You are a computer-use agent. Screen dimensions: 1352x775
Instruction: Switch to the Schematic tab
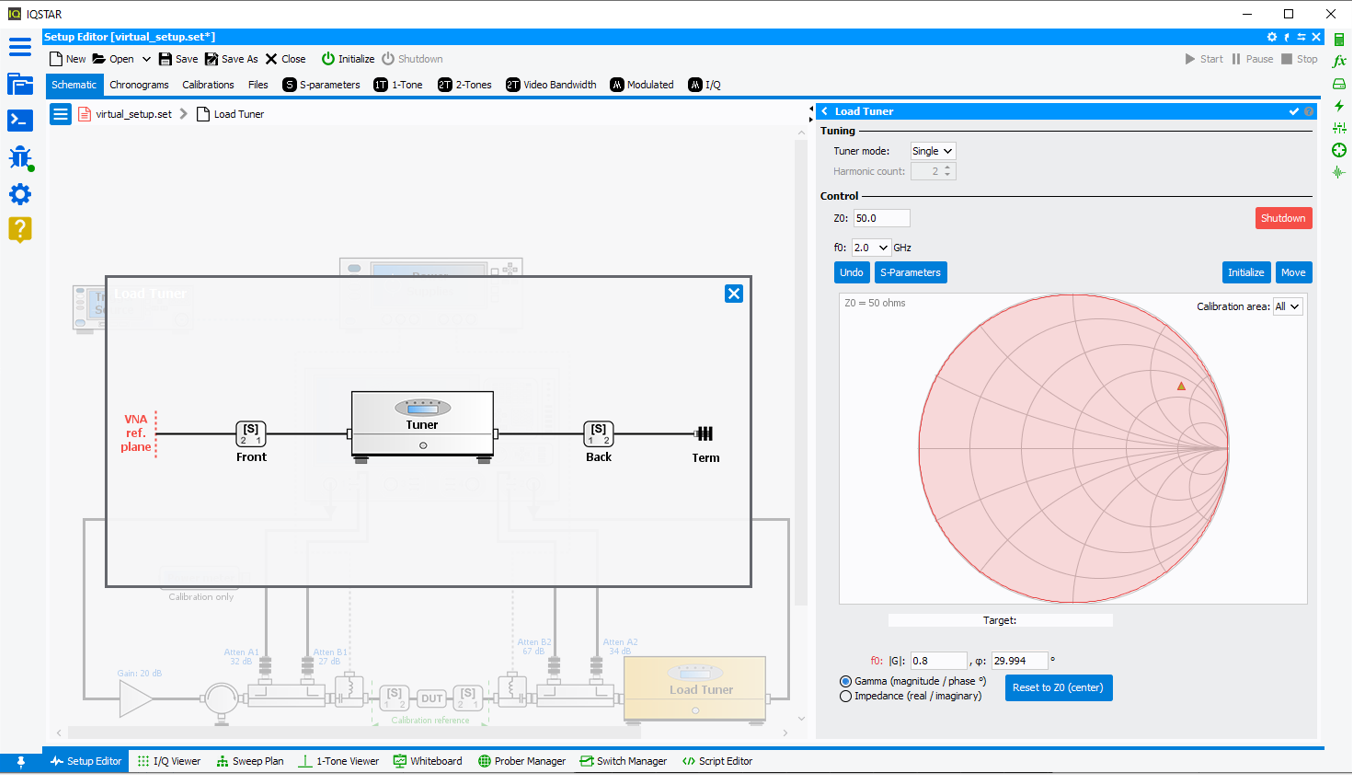(x=74, y=85)
